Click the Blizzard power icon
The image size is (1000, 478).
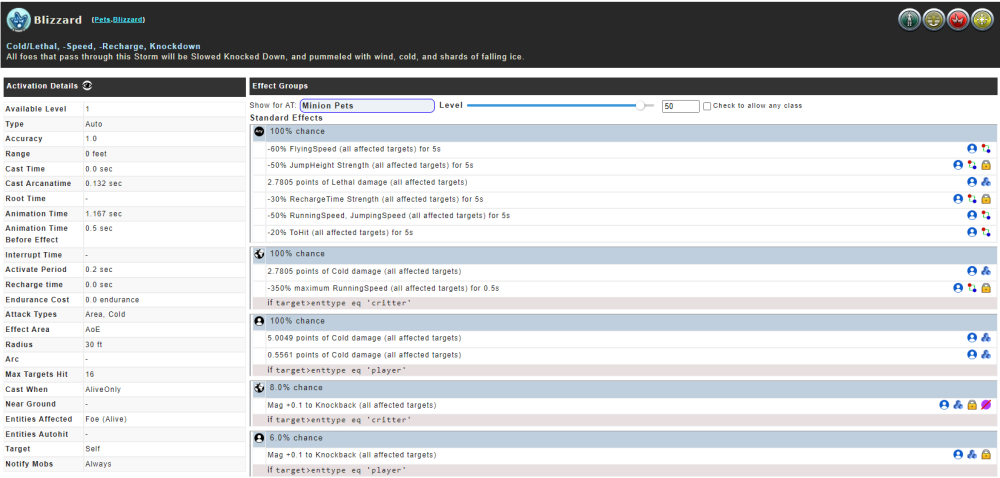[x=17, y=20]
